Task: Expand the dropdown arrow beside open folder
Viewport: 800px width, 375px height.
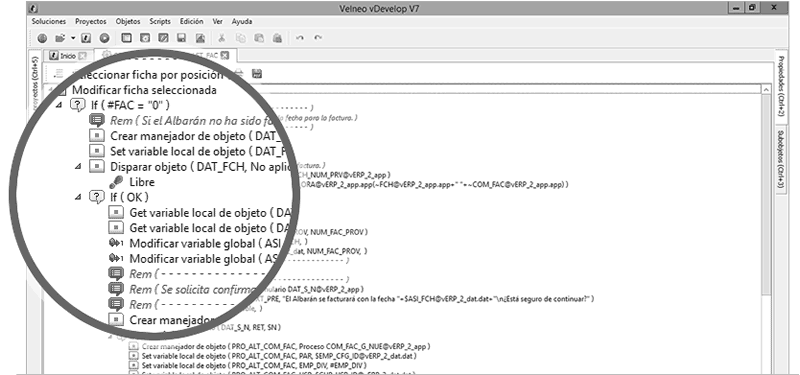Action: tap(73, 38)
